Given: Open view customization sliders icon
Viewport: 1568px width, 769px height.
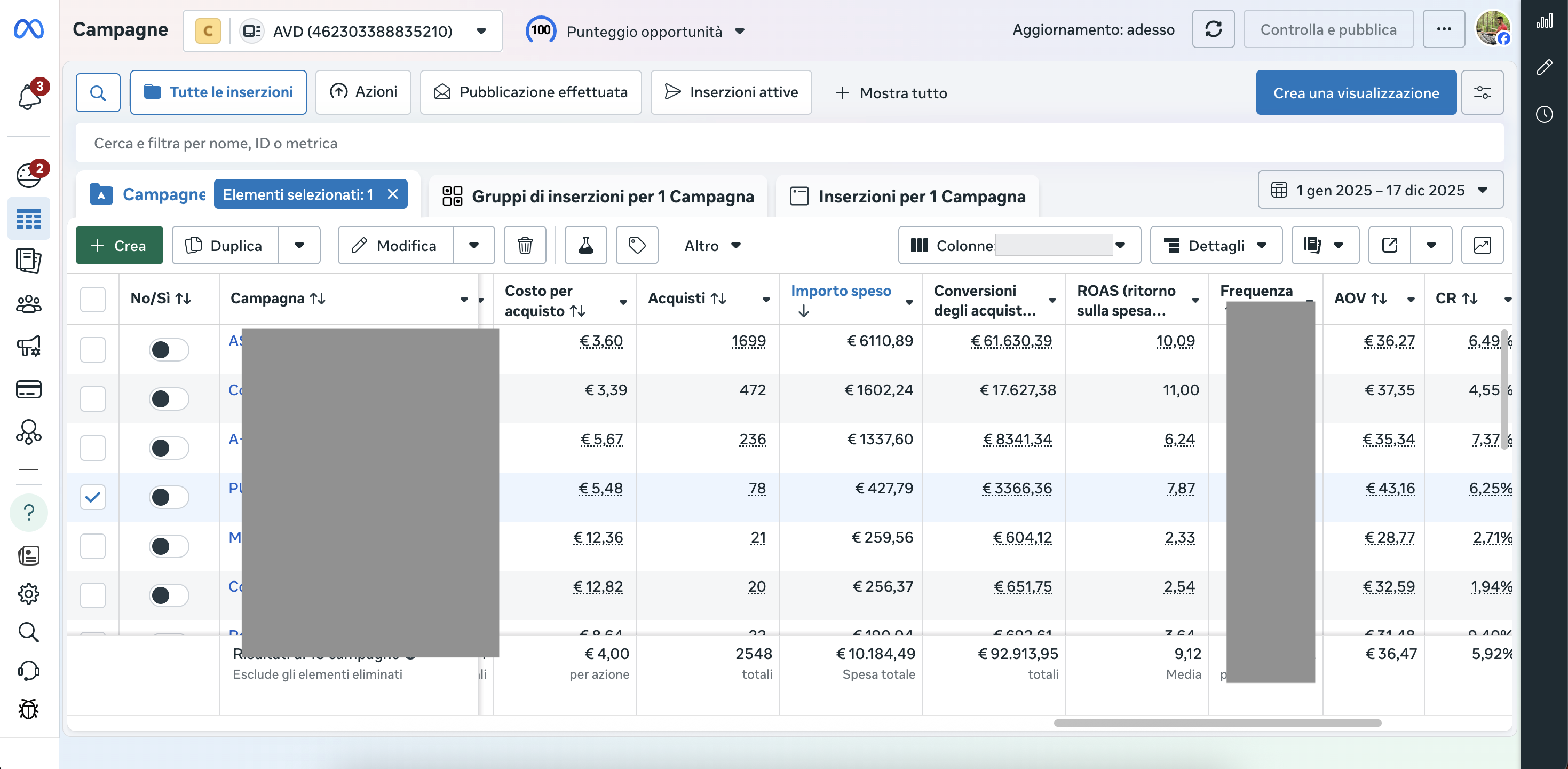Looking at the screenshot, I should (x=1482, y=92).
